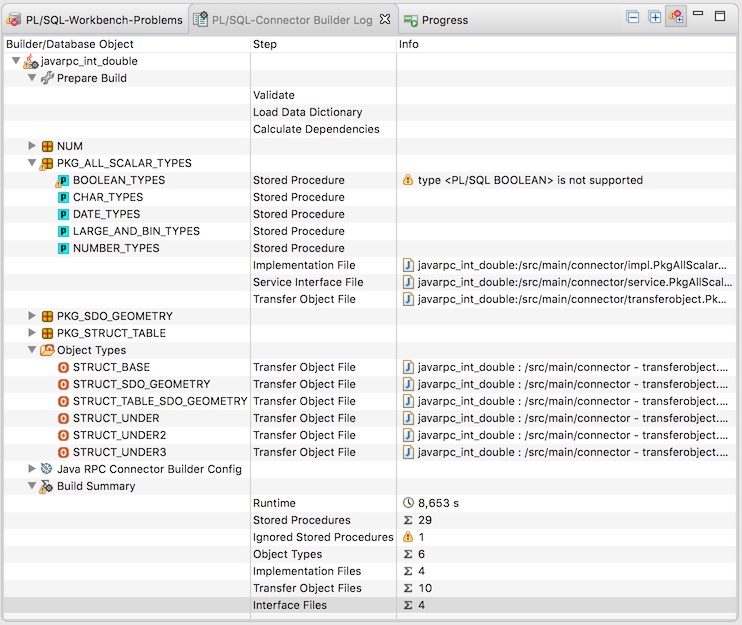
Task: Click the STRUCT_BASE object icon
Action: coord(63,368)
